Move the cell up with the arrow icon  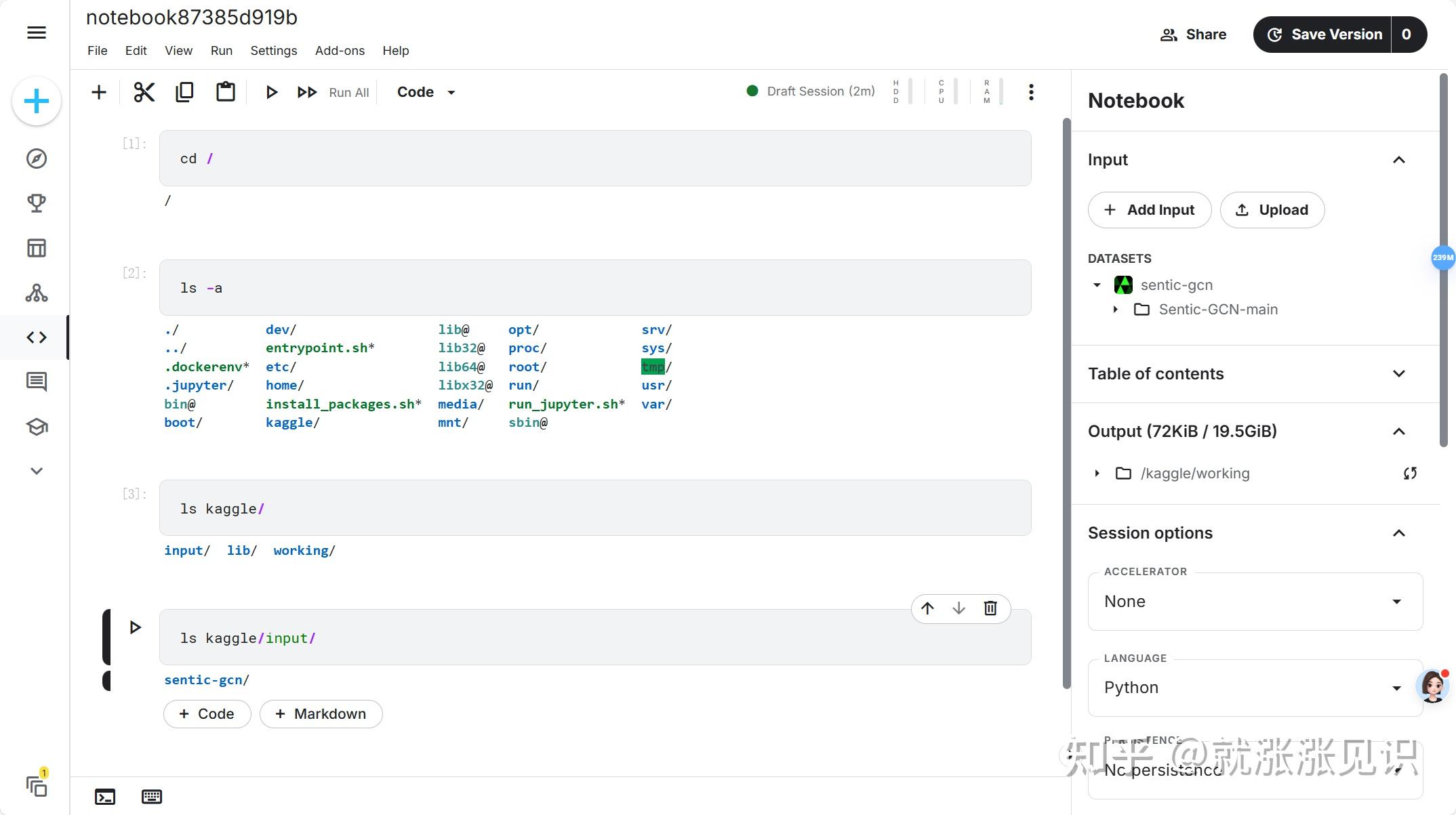(x=927, y=608)
